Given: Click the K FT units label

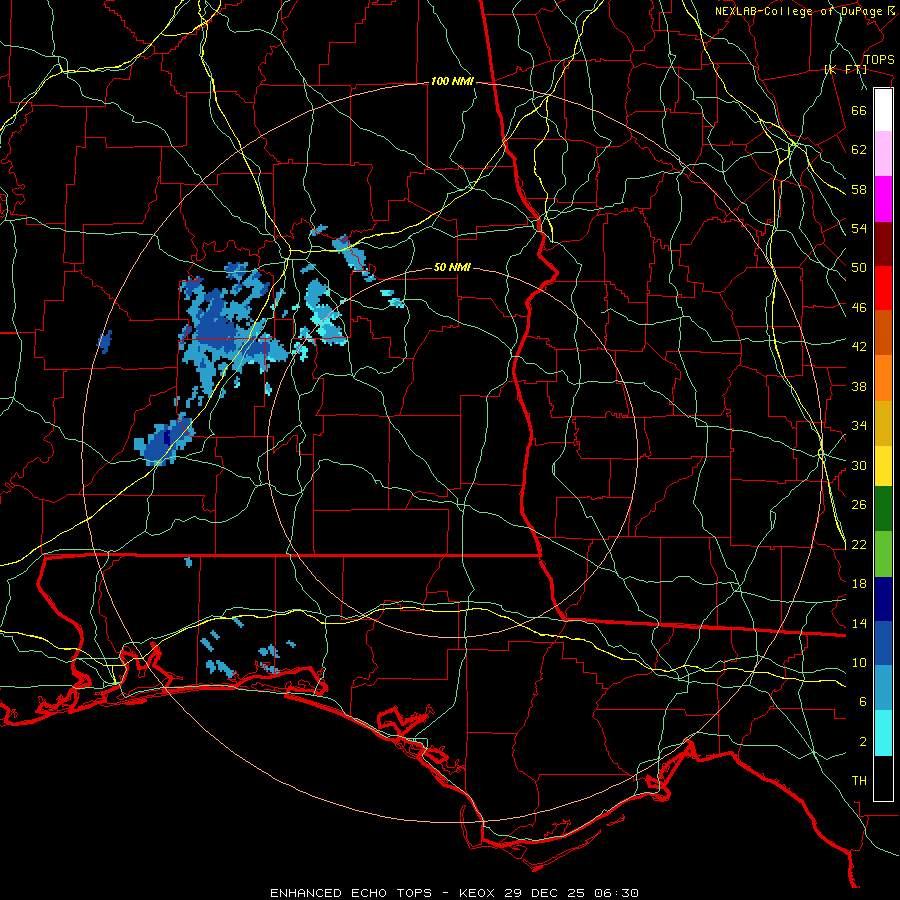Looking at the screenshot, I should [845, 69].
